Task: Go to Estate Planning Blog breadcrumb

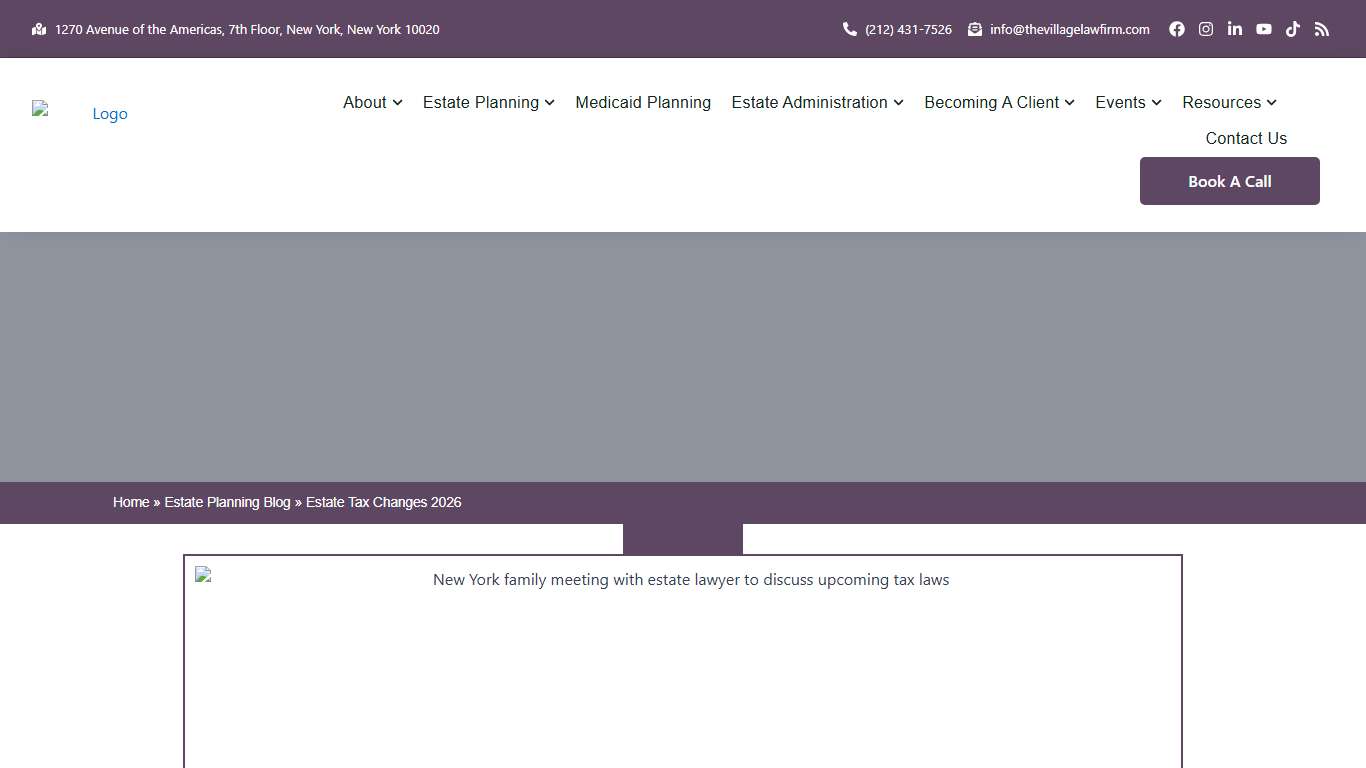Action: click(x=227, y=502)
